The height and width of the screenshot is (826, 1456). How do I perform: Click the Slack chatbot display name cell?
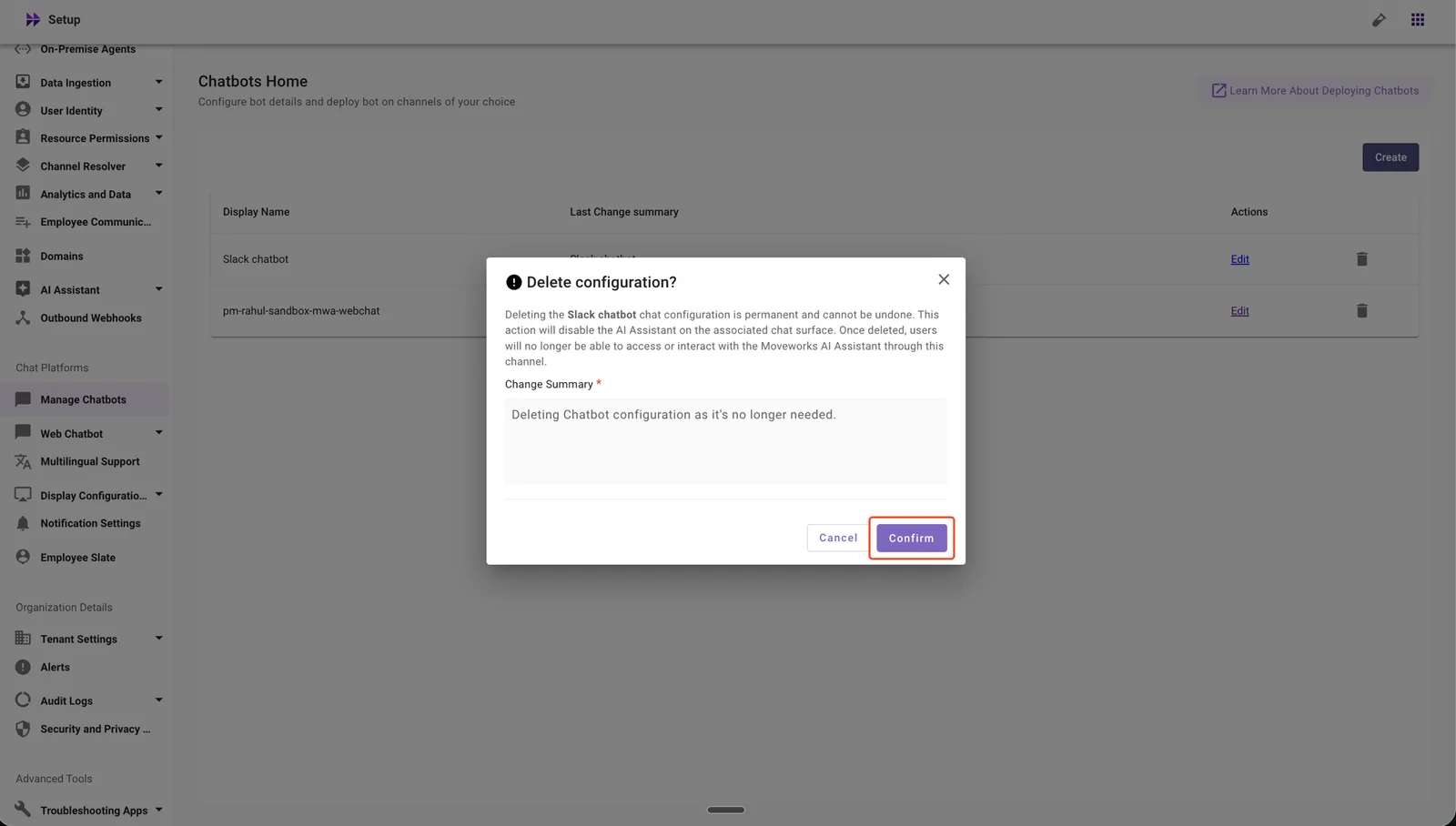(x=255, y=259)
